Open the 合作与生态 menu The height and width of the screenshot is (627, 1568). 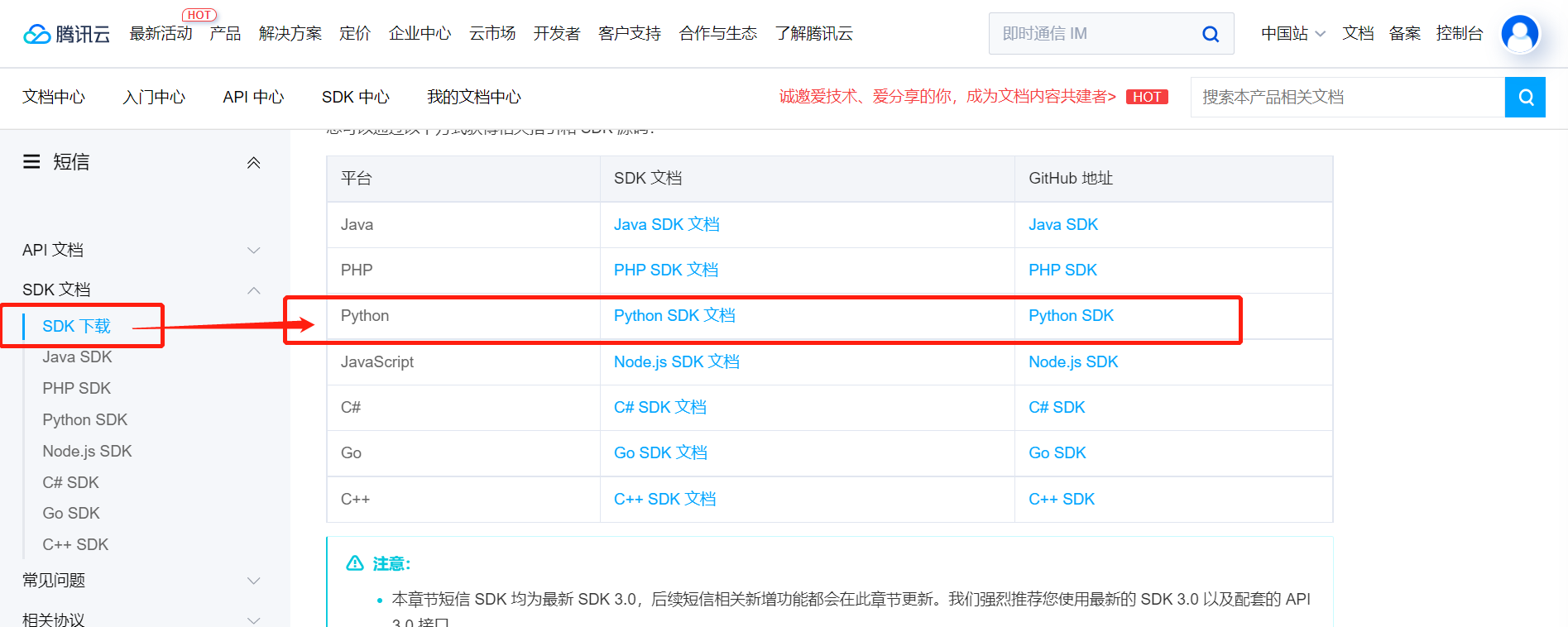pyautogui.click(x=718, y=33)
